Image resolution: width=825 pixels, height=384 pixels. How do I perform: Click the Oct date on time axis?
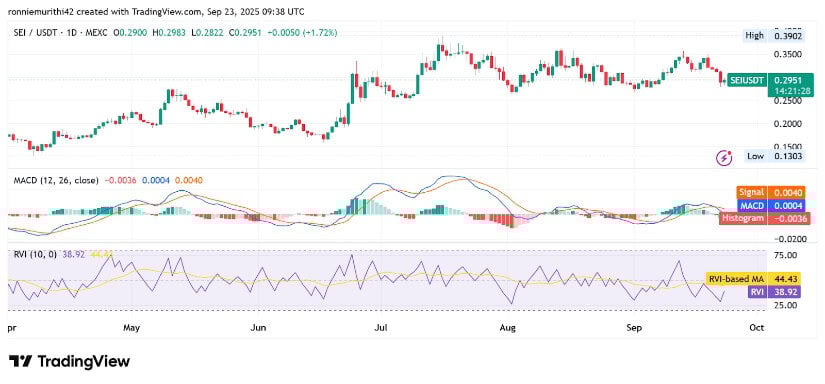click(757, 328)
